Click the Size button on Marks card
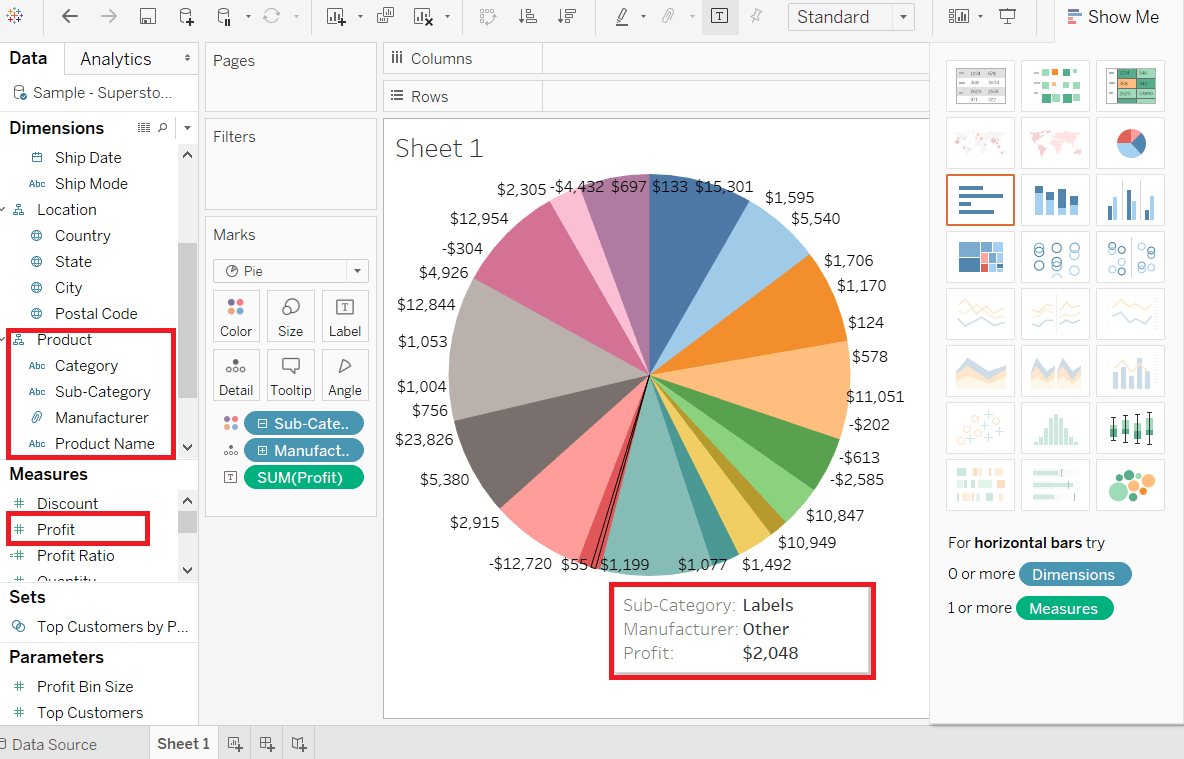This screenshot has width=1184, height=759. point(290,316)
